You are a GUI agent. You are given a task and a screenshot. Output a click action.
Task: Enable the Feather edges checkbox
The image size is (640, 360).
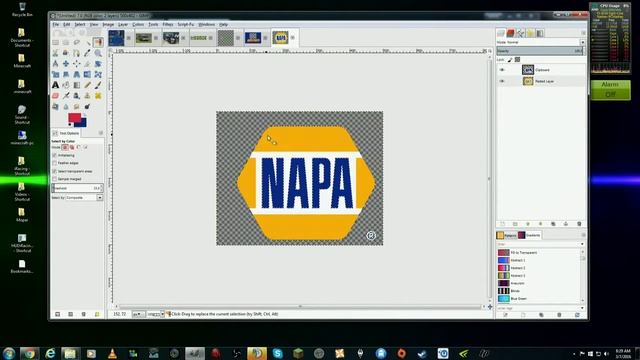[54, 163]
